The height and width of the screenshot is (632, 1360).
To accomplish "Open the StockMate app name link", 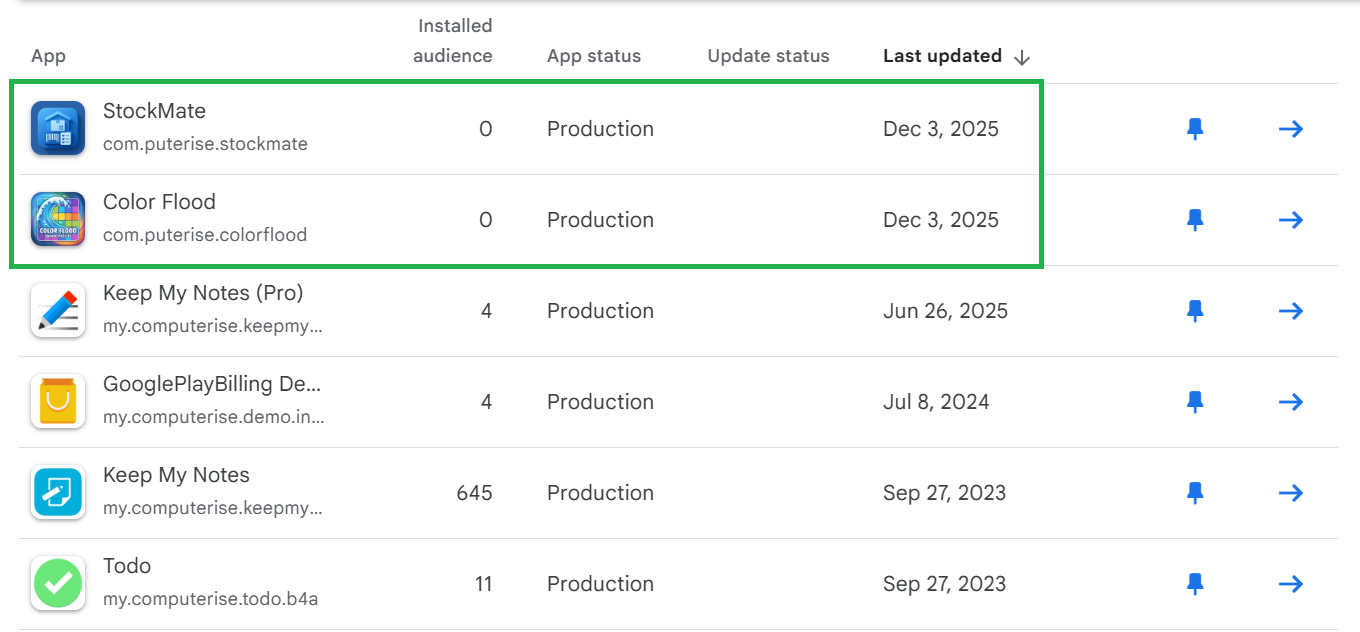I will pos(154,111).
